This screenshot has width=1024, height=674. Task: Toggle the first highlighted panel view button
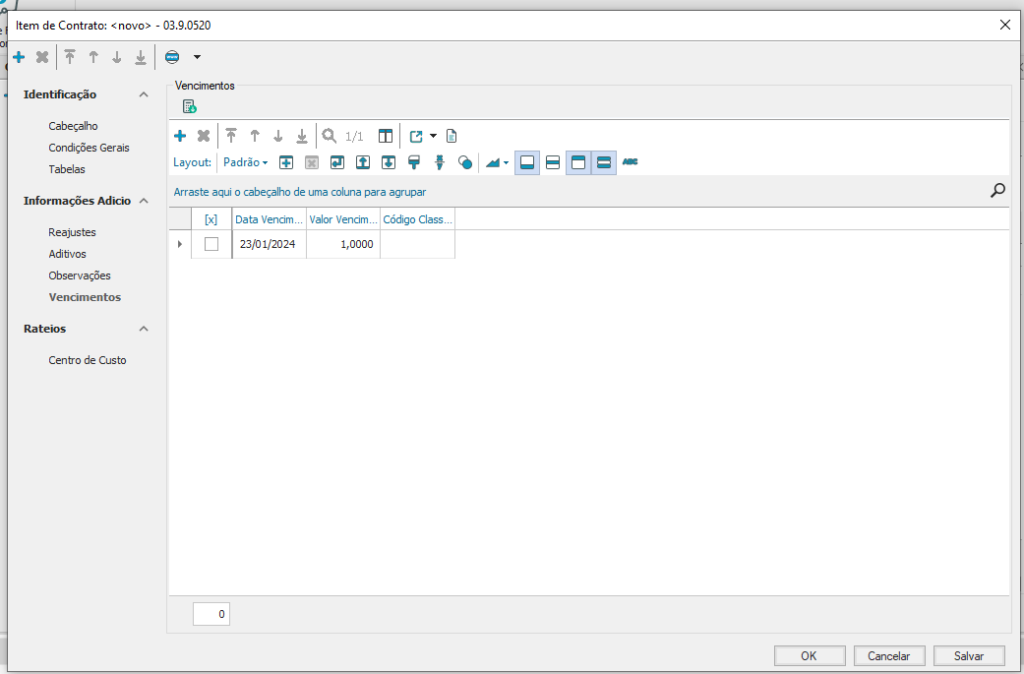click(x=527, y=162)
